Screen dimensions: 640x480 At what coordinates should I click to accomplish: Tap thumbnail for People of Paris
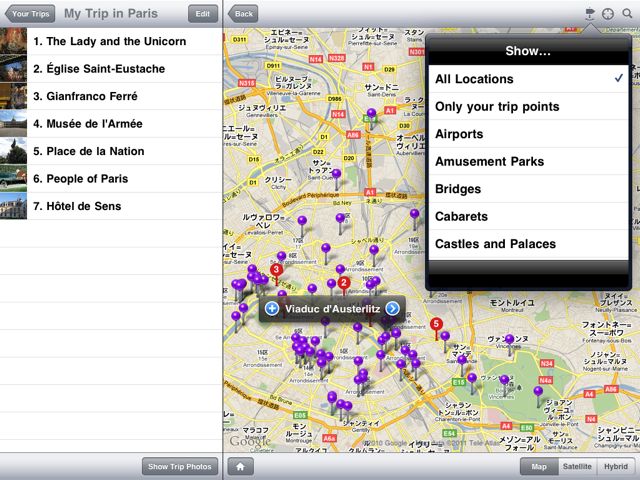(x=13, y=179)
